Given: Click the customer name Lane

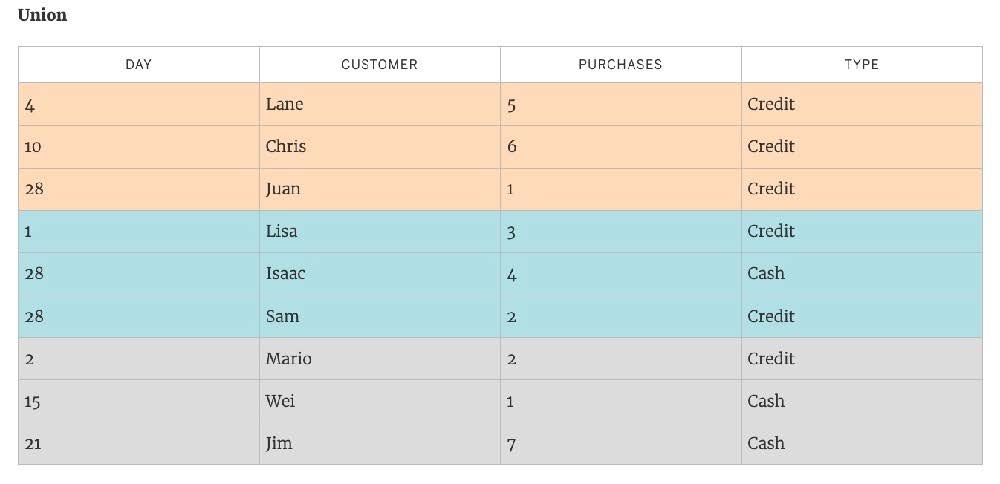Looking at the screenshot, I should [284, 104].
